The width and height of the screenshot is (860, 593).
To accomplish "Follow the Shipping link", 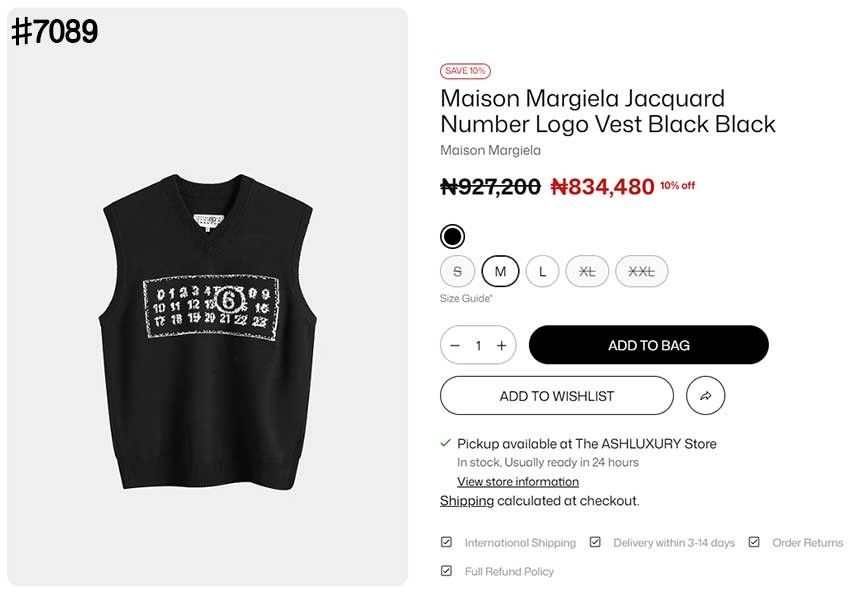I will click(x=467, y=501).
